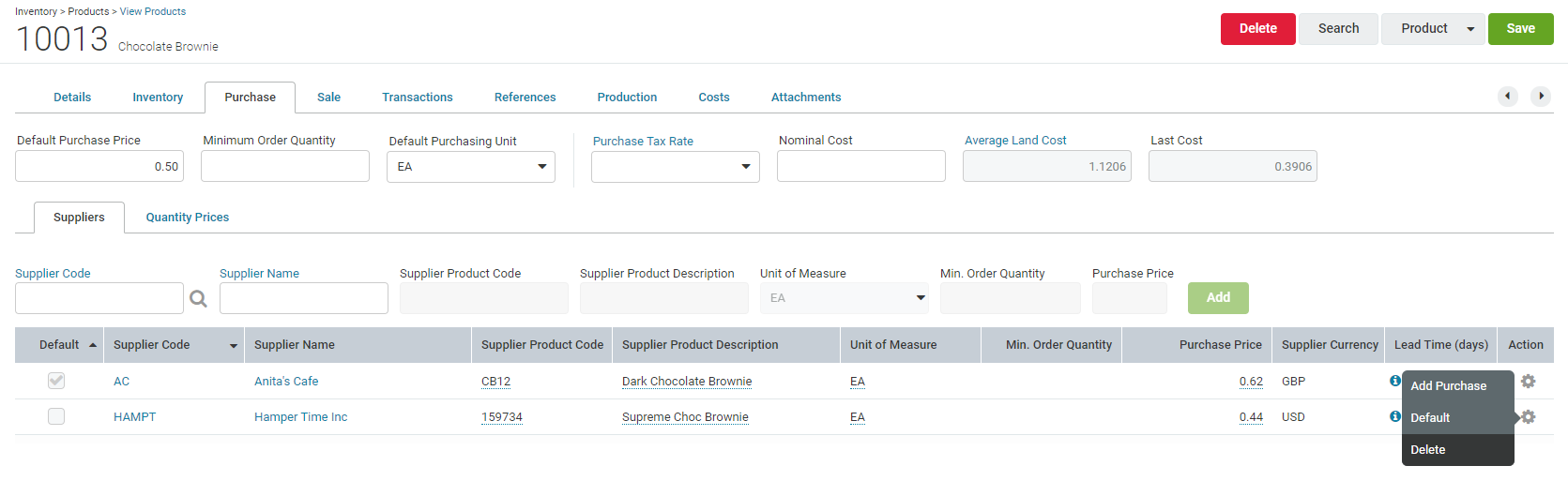
Task: Switch to the Quantity Prices tab
Action: (x=188, y=218)
